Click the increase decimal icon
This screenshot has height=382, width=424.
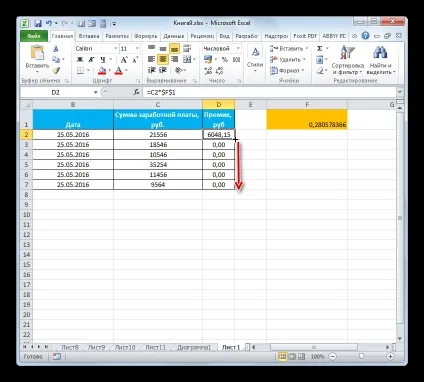208,71
